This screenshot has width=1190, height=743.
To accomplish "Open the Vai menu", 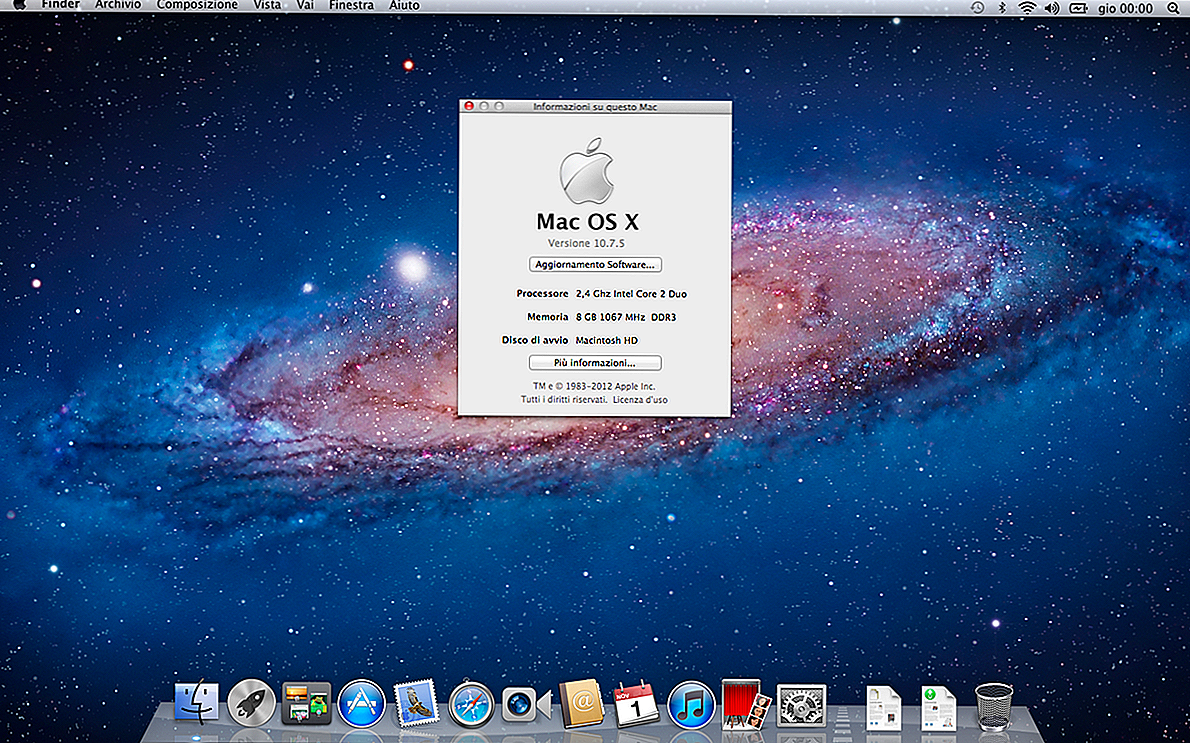I will [x=305, y=5].
